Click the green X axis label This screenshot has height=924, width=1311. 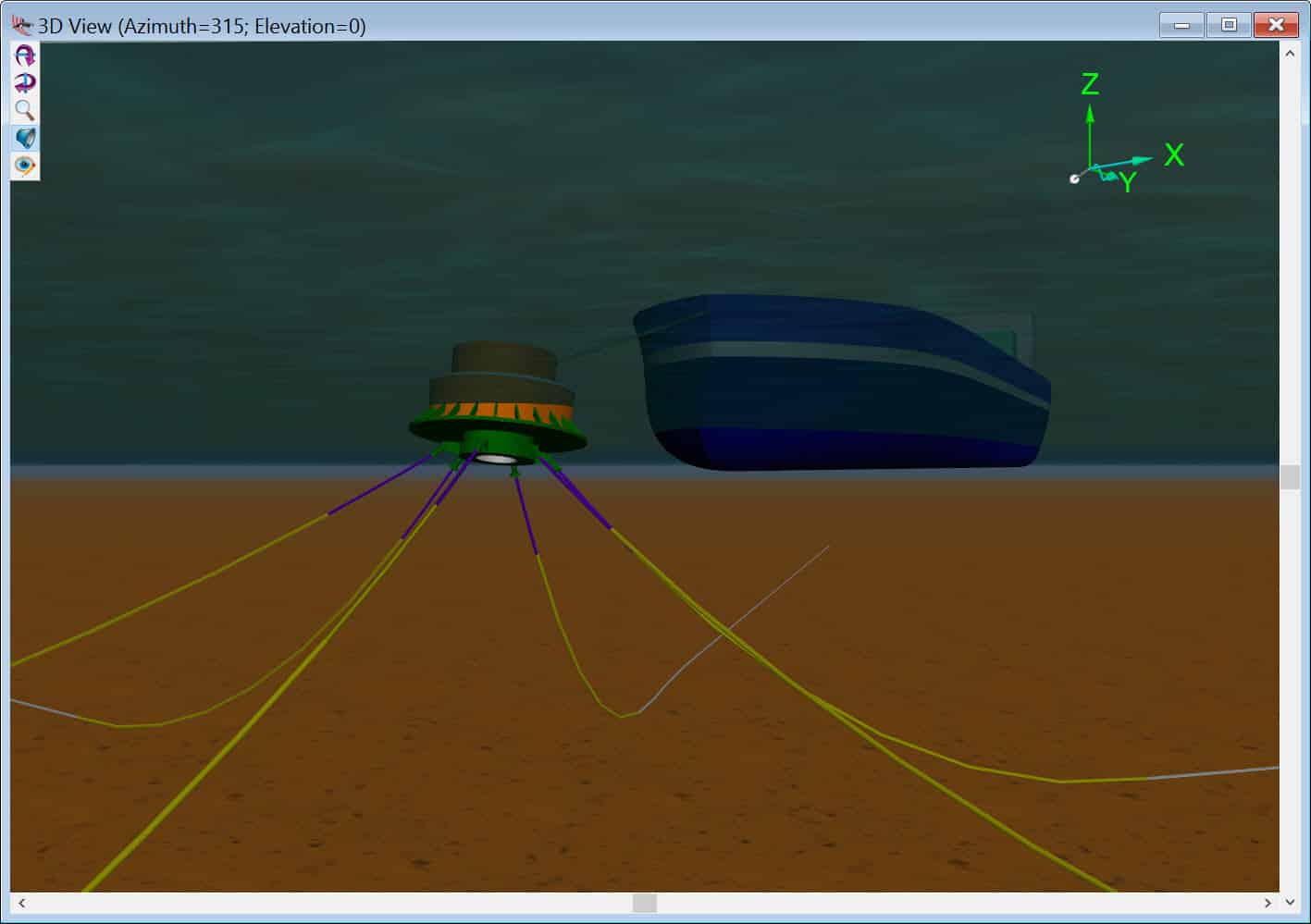[1173, 154]
